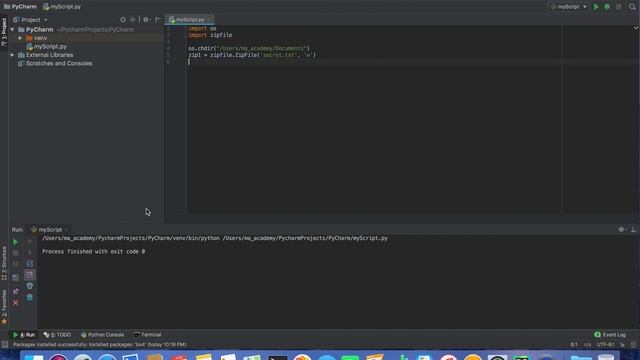
Task: Toggle soft-wrap in Run console
Action: (29, 264)
